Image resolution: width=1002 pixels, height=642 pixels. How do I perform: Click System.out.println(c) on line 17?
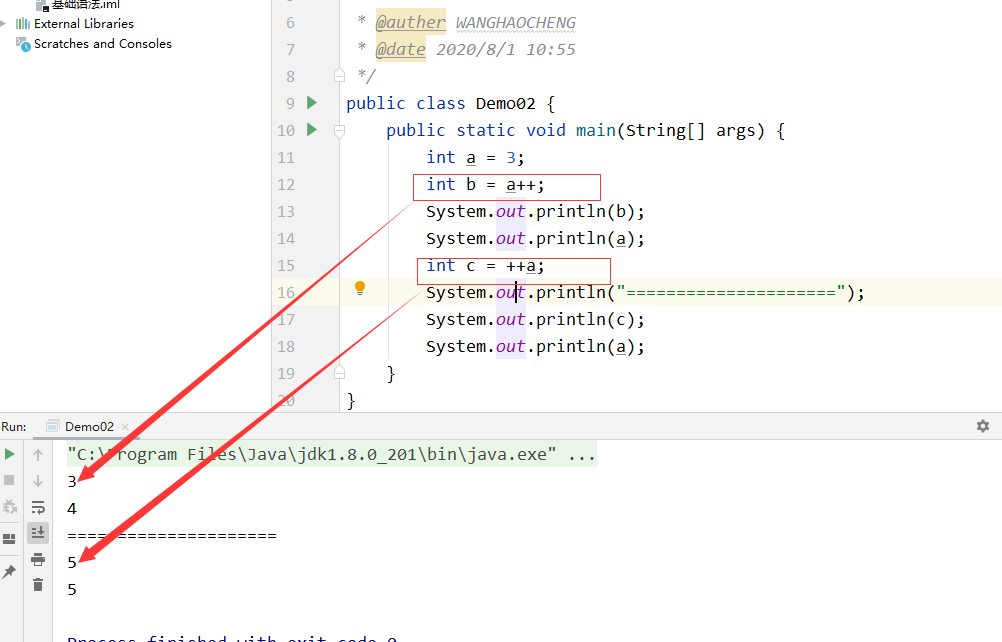click(536, 319)
